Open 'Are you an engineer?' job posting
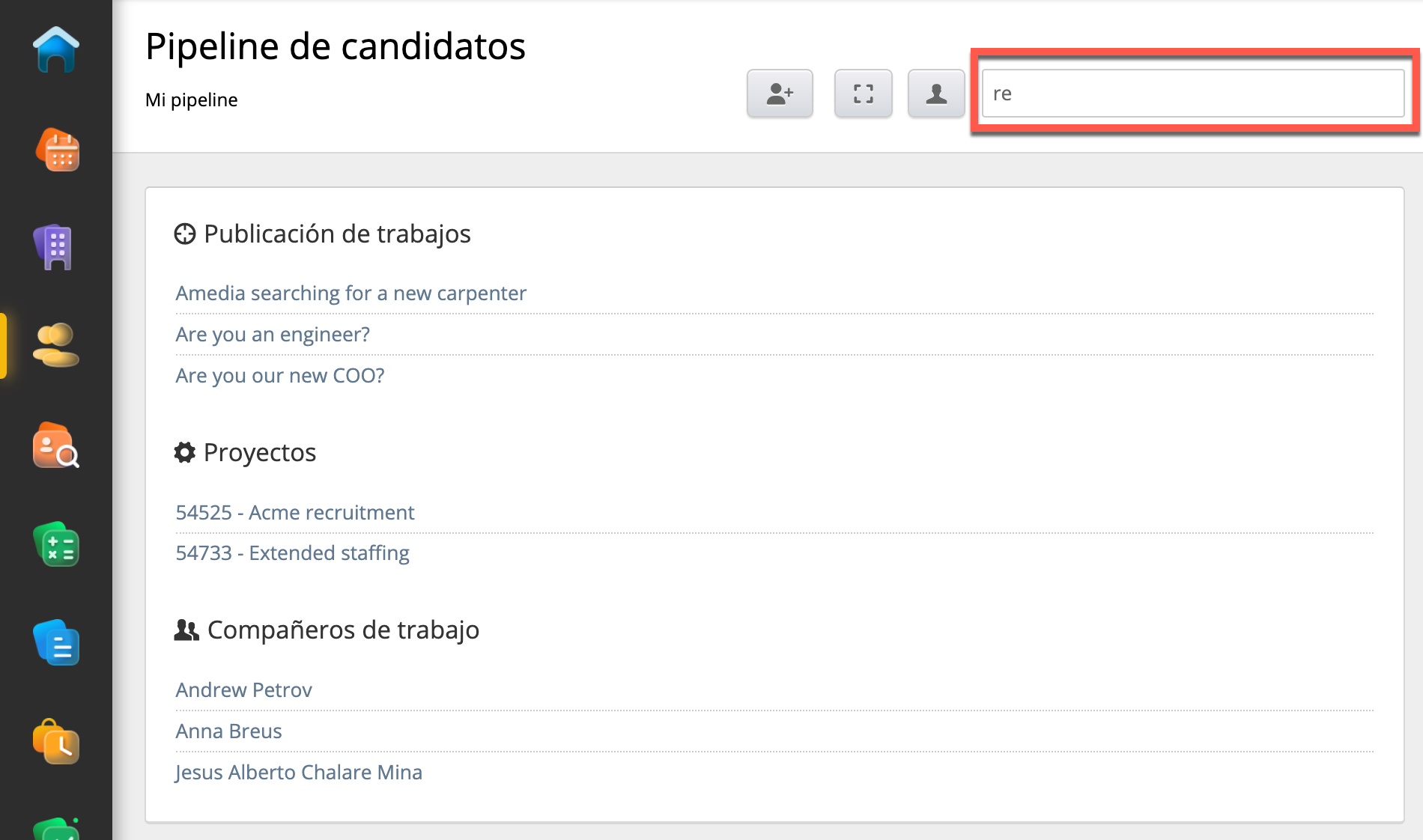 (x=273, y=334)
